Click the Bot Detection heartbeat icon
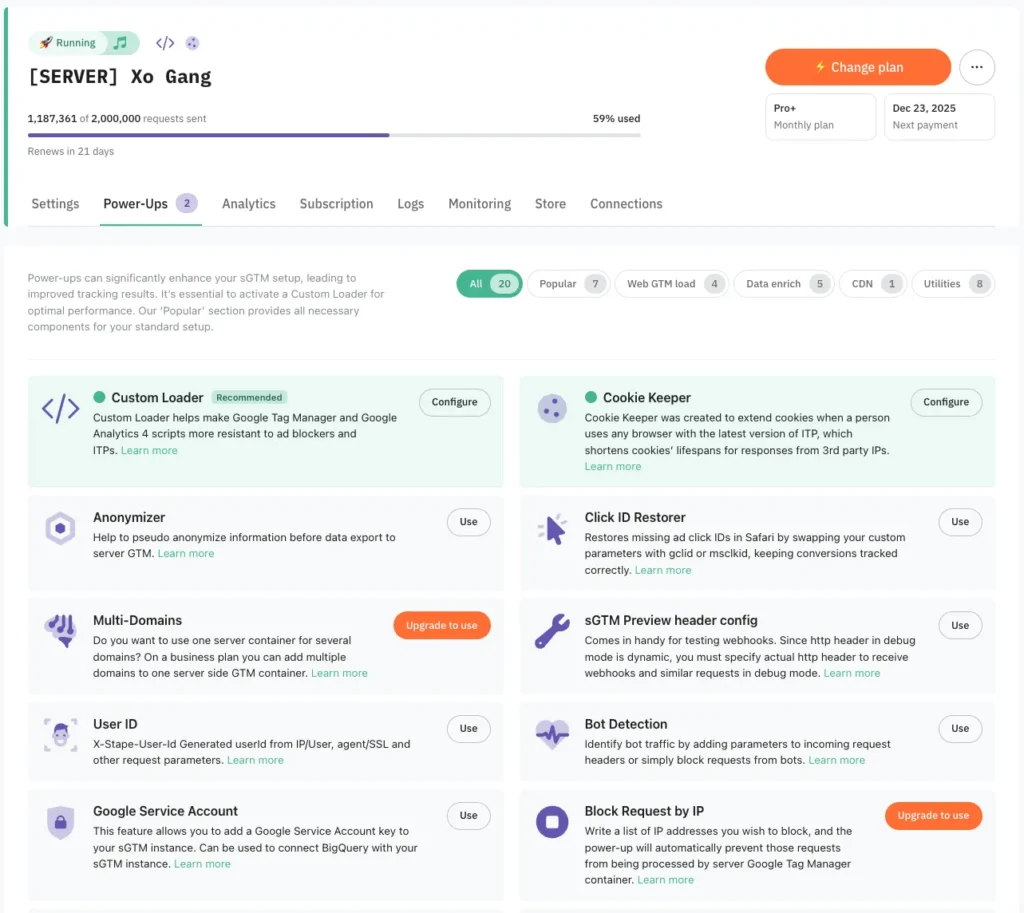Image resolution: width=1024 pixels, height=913 pixels. [552, 735]
